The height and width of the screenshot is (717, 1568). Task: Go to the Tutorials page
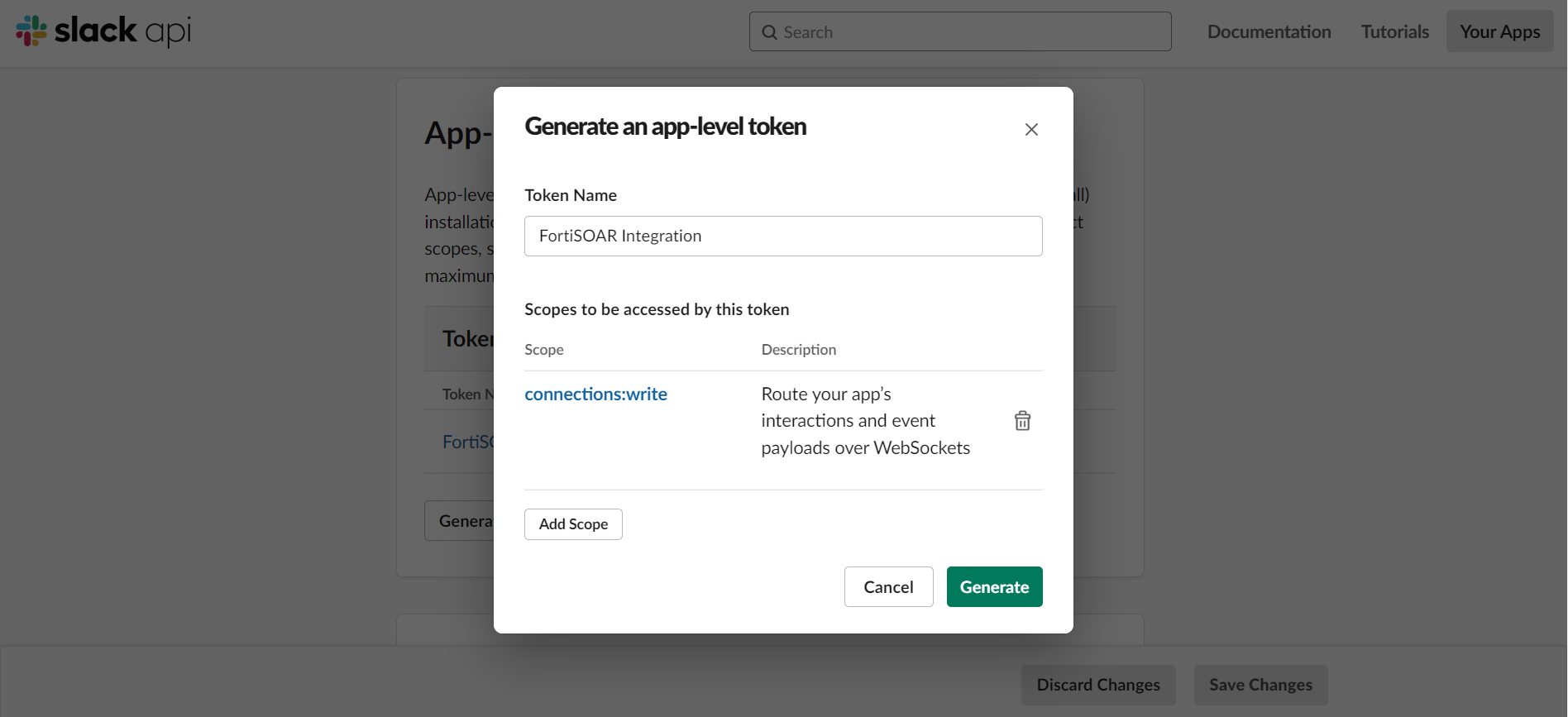click(x=1394, y=31)
